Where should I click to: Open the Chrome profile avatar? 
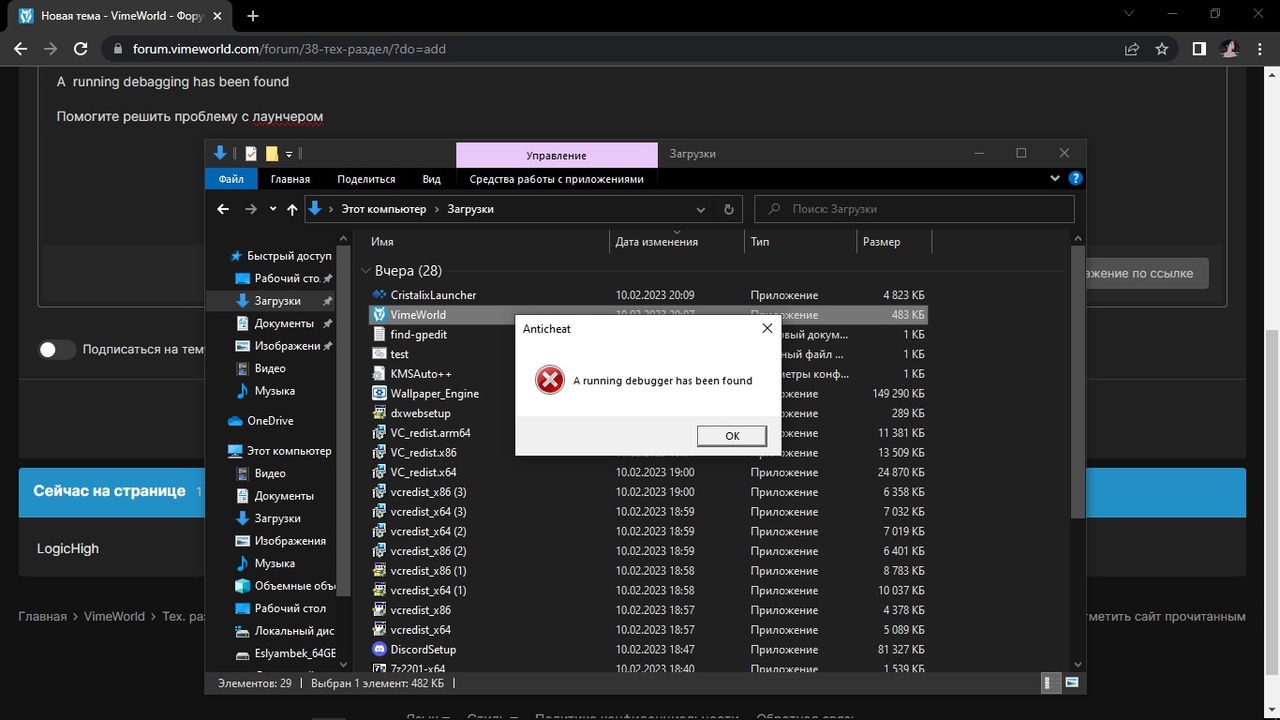(1229, 48)
